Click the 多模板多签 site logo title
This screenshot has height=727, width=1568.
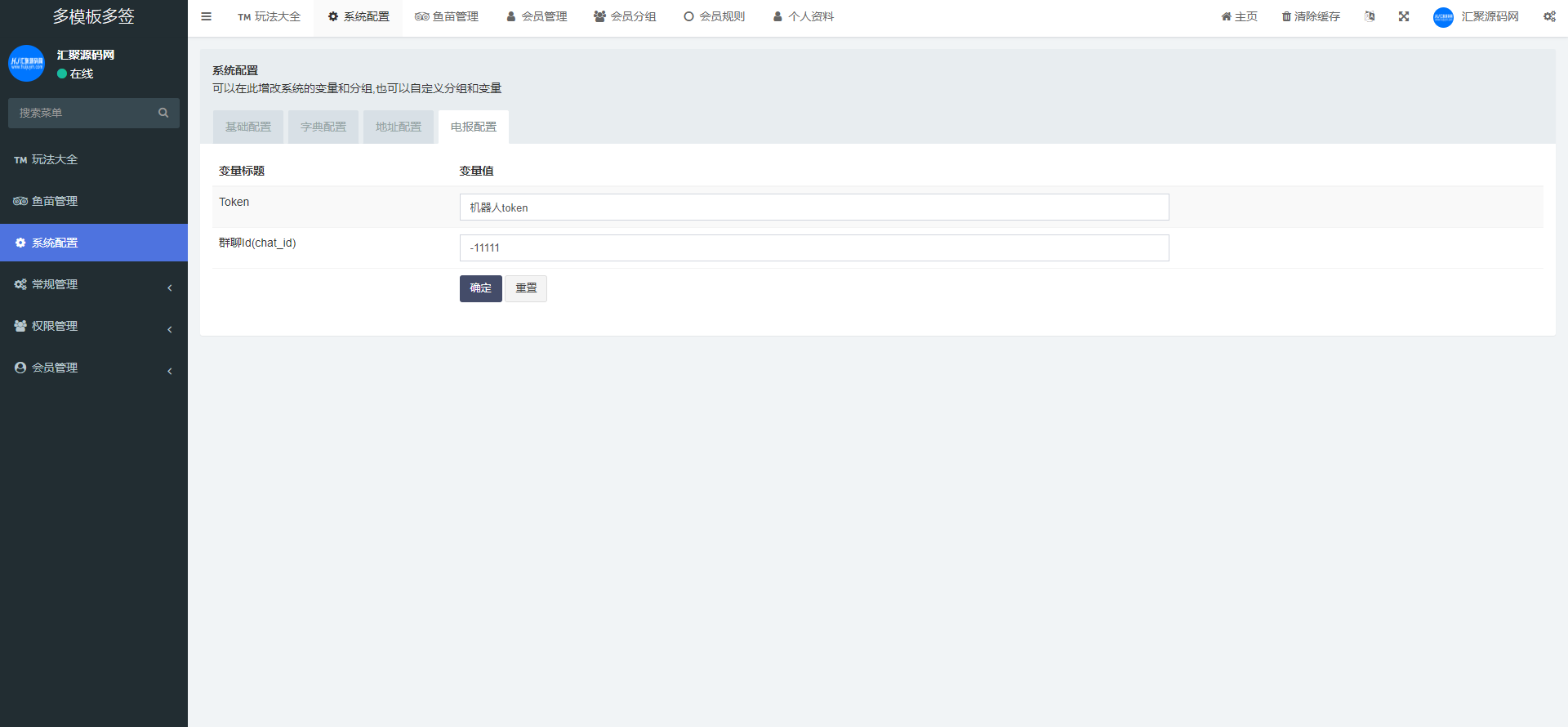tap(94, 16)
